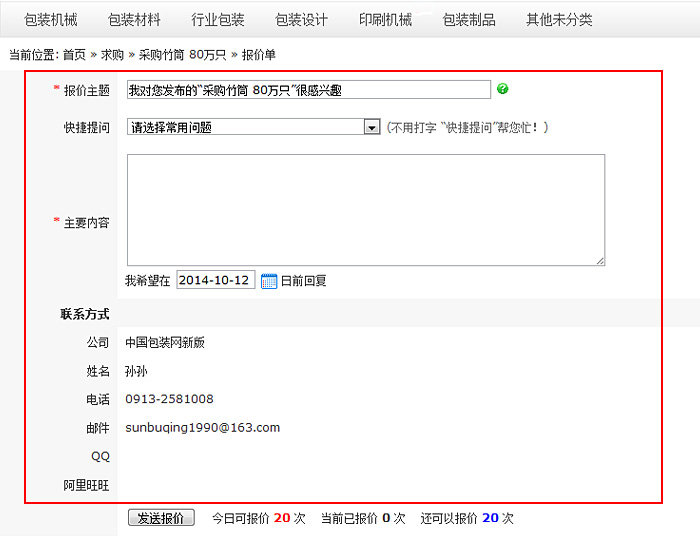Open the 包装机械 category tab

point(51,19)
